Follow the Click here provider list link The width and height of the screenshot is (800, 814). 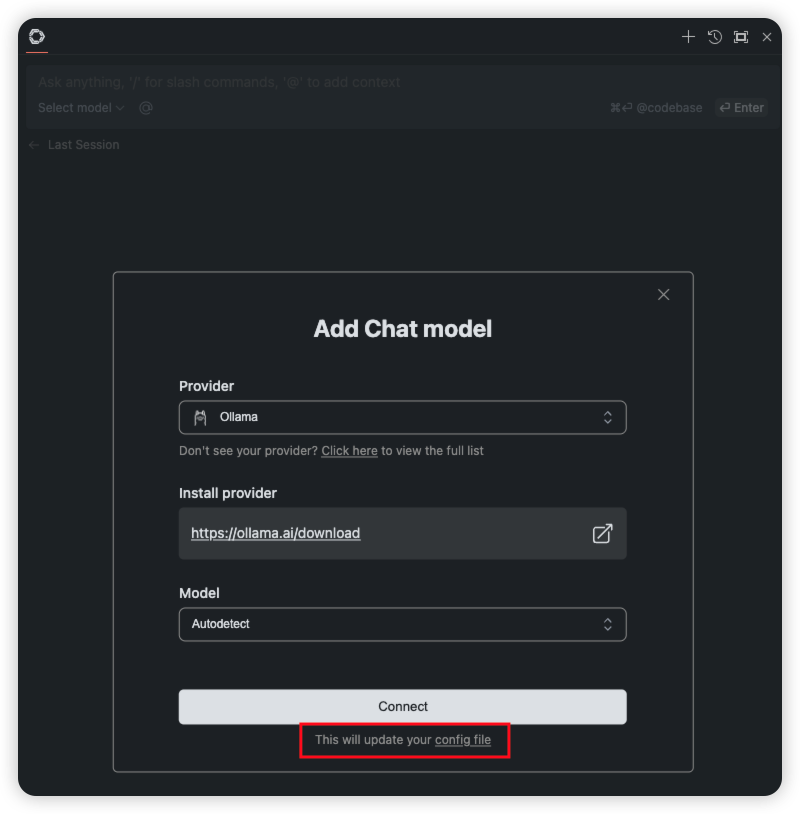(x=349, y=451)
